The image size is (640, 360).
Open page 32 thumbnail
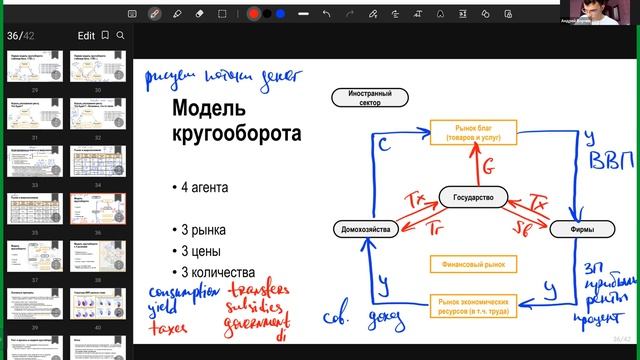click(98, 113)
